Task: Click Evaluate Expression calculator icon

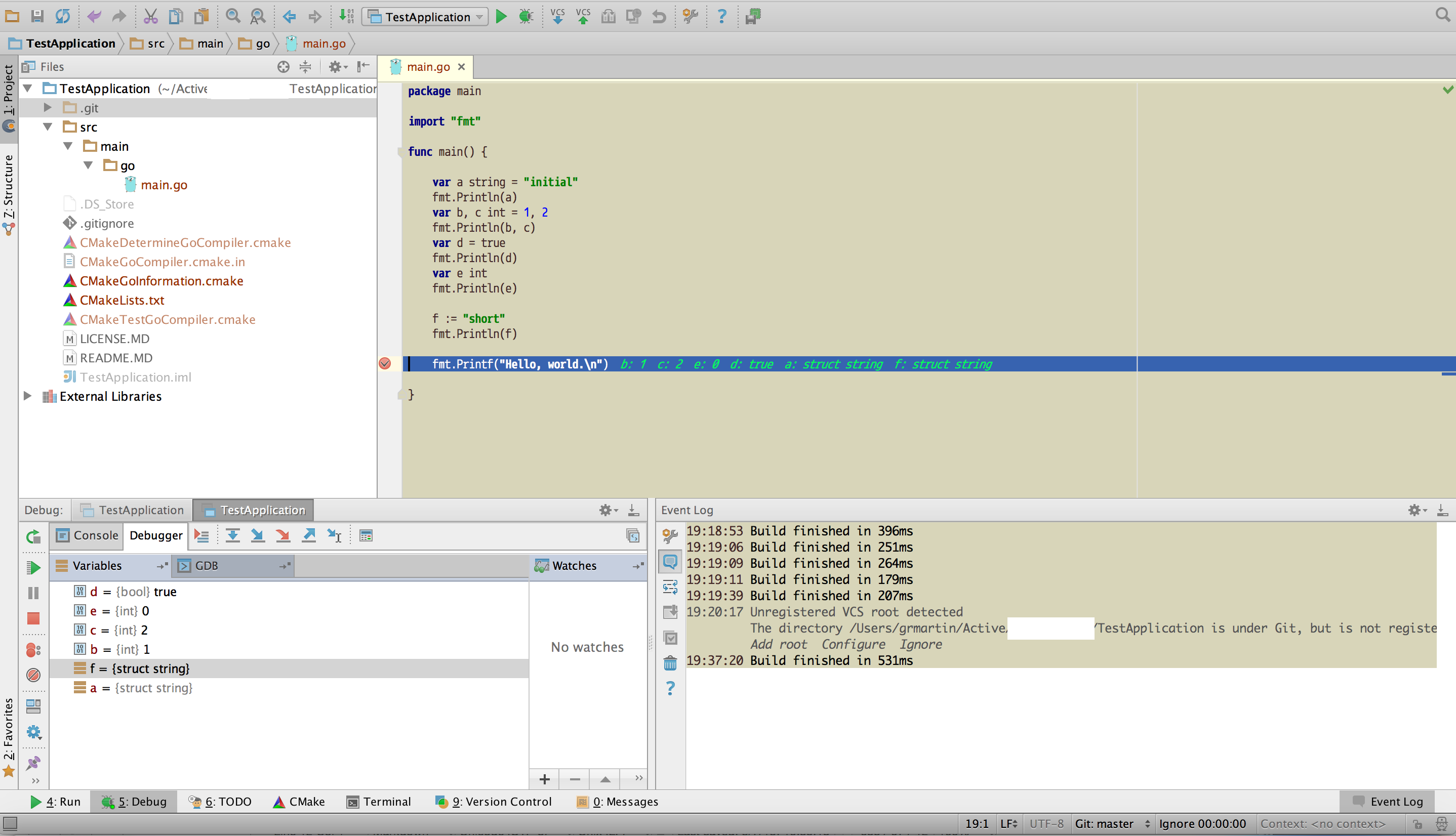Action: (x=366, y=536)
